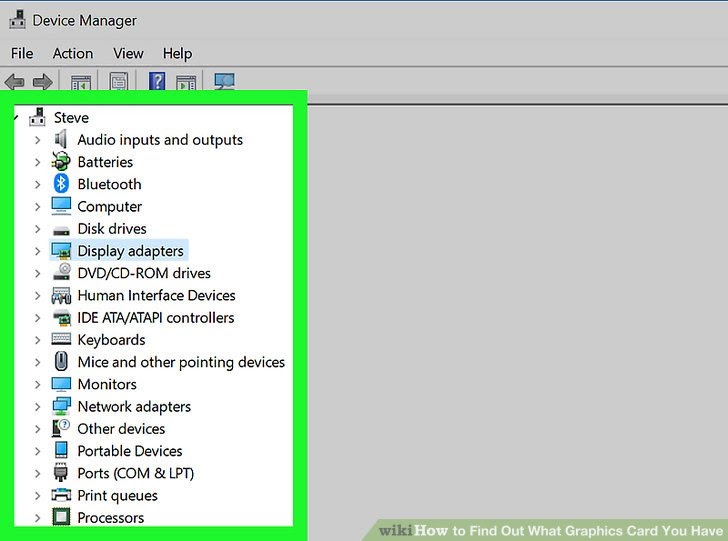This screenshot has height=541, width=728.
Task: Click the Processors chip icon
Action: [x=61, y=517]
